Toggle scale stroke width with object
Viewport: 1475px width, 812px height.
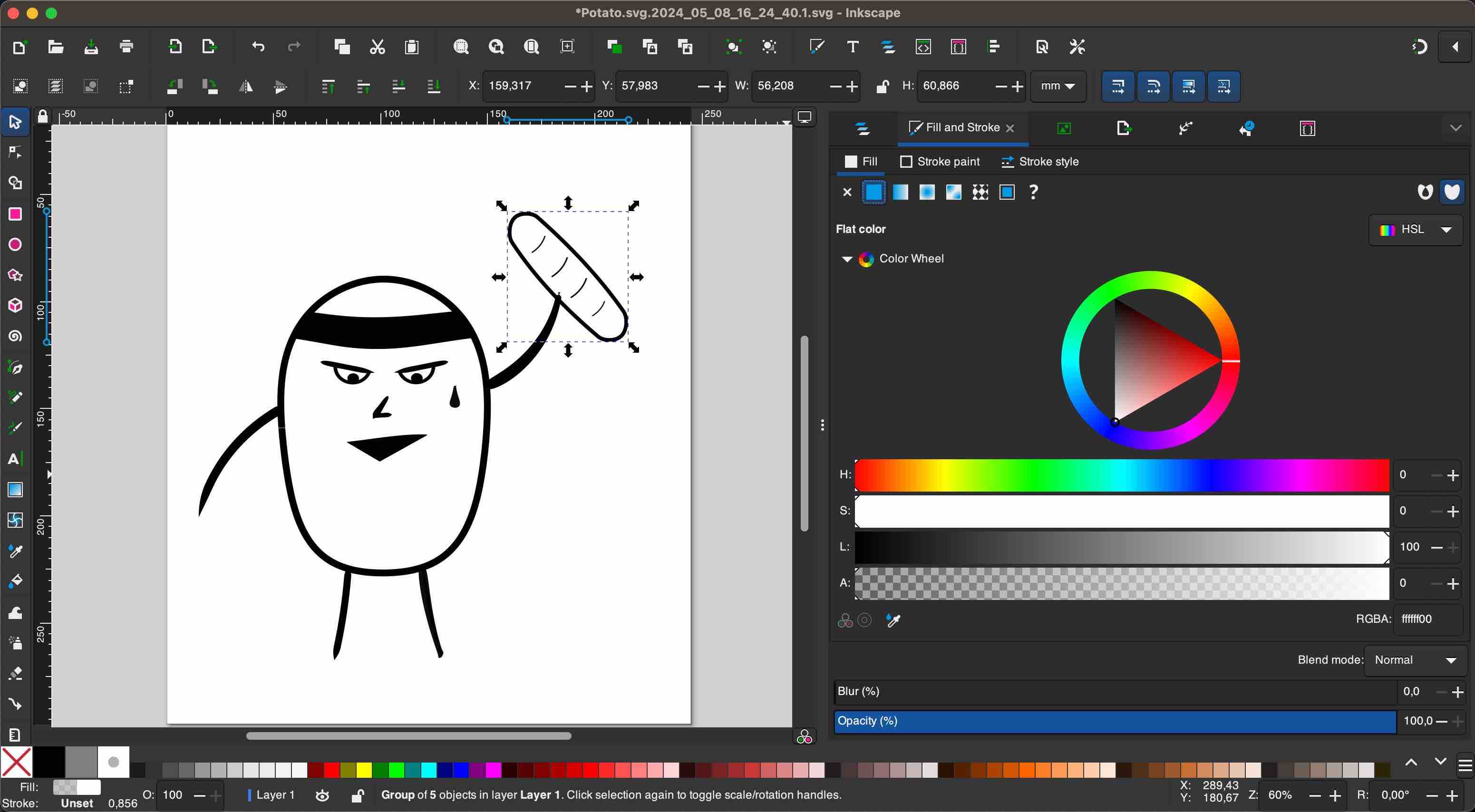tap(1118, 87)
